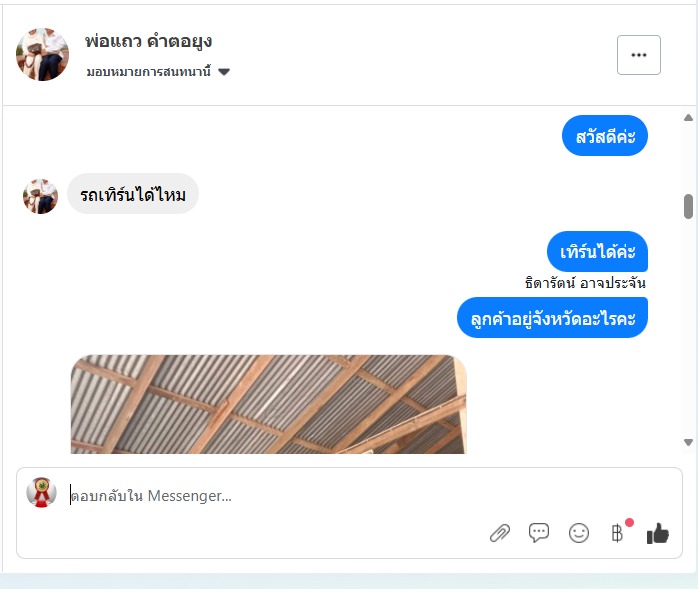This screenshot has height=589, width=698.
Task: Click the page avatar beside reply box
Action: click(x=41, y=492)
